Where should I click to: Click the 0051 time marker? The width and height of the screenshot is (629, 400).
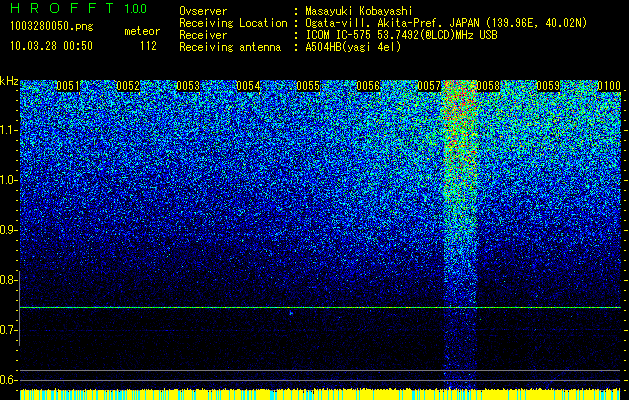pos(68,86)
